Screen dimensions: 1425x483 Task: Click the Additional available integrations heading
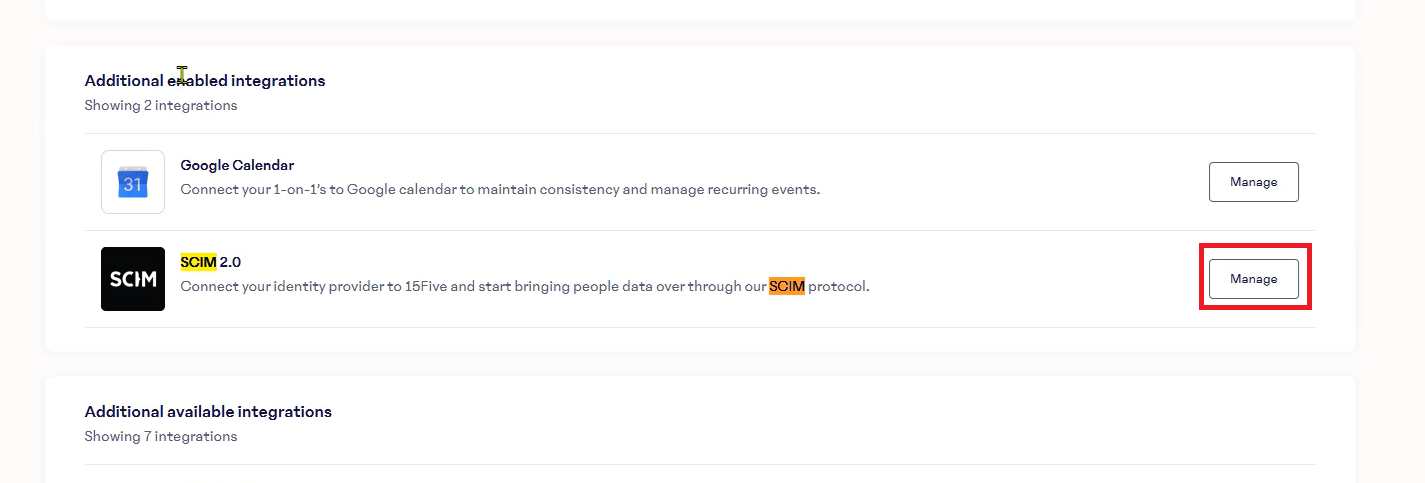pyautogui.click(x=208, y=411)
